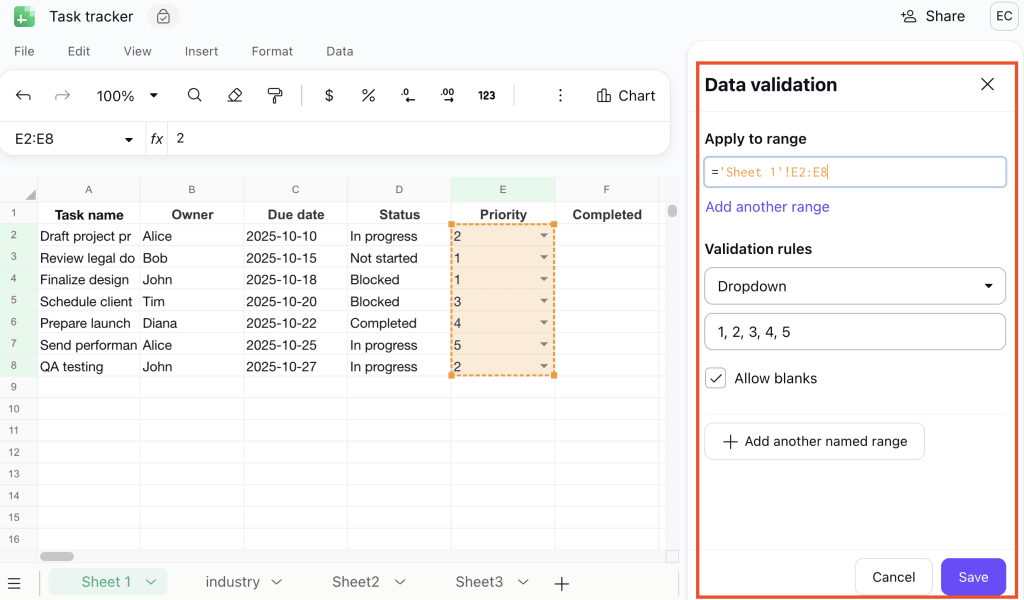
Task: Open search in the sheet
Action: click(194, 95)
